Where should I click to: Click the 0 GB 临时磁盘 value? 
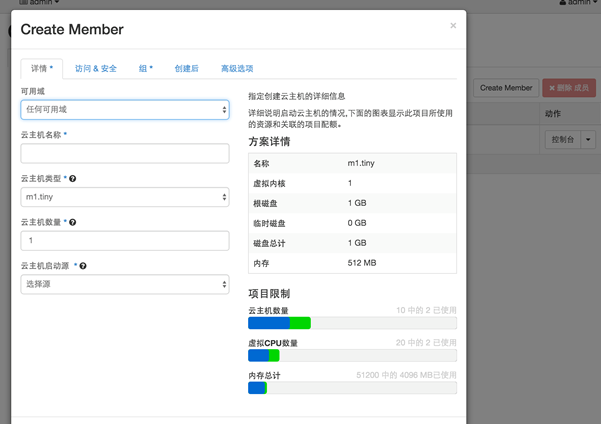[357, 223]
